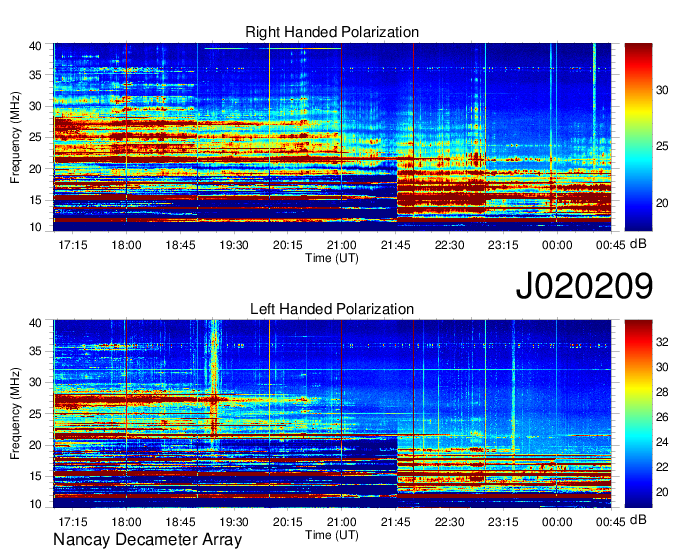
Task: Click the 40 frequency tick in top plot
Action: (35, 46)
